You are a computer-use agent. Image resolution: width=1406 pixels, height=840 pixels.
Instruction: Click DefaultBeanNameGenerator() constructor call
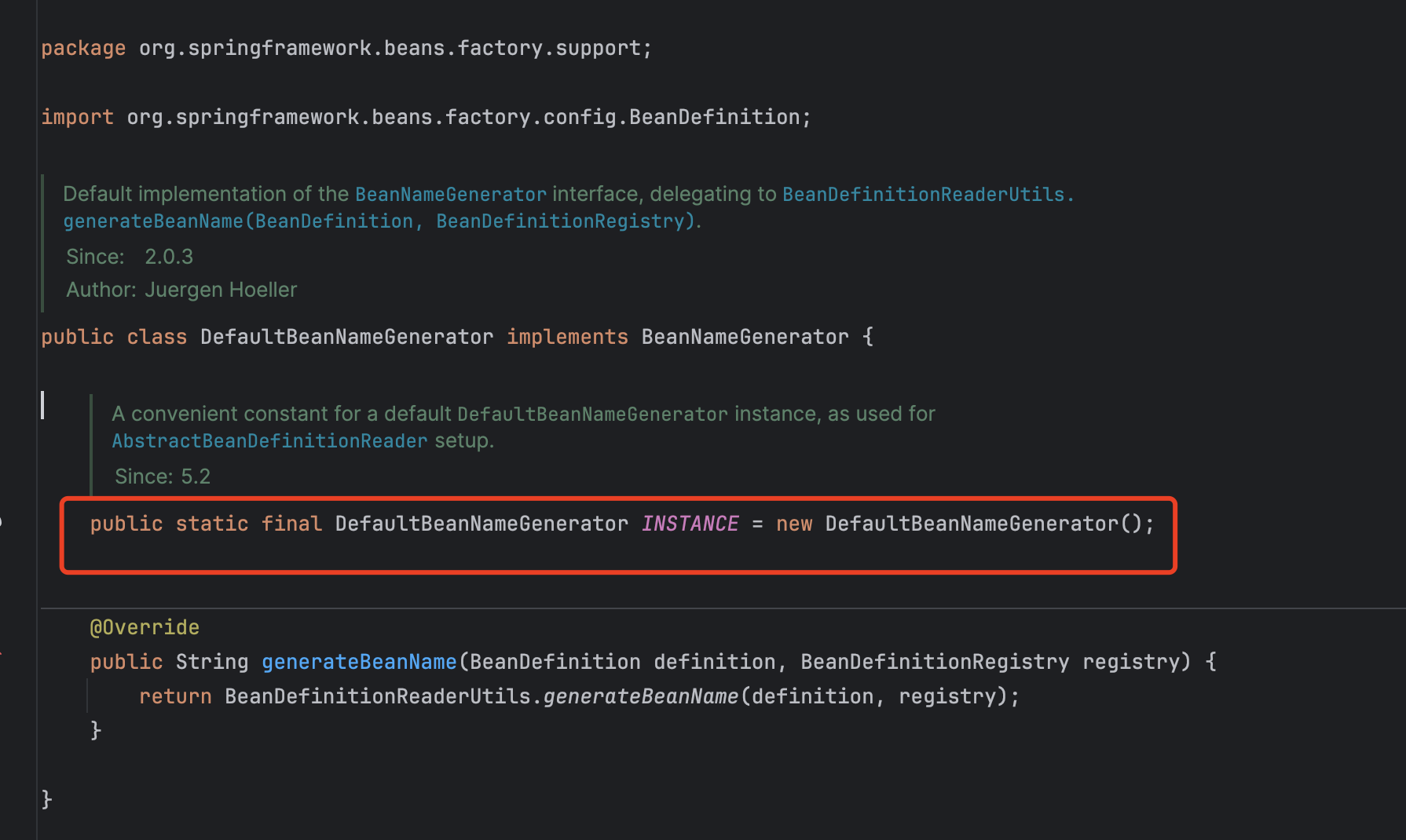pos(983,524)
